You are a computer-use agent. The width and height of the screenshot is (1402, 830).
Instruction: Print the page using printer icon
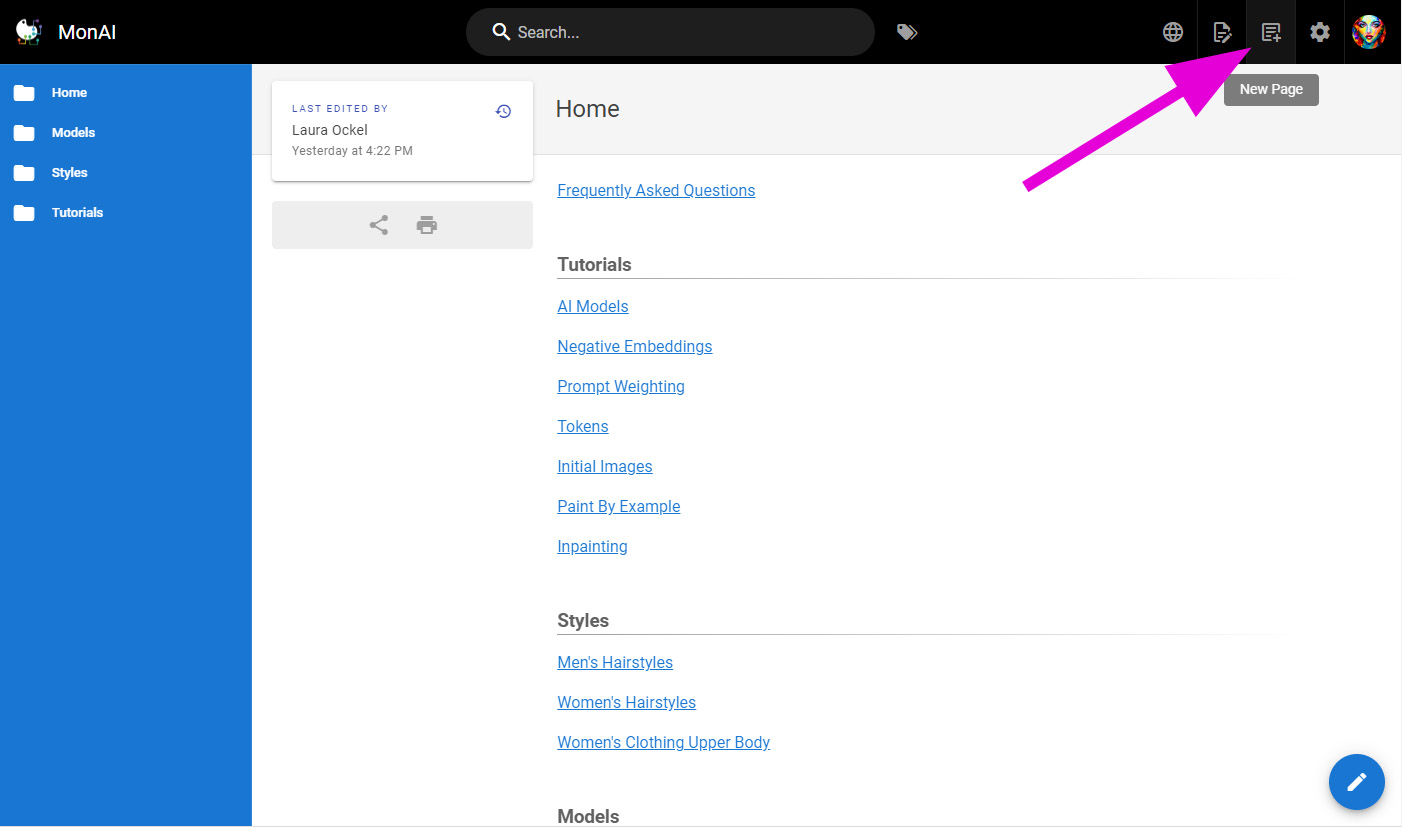pyautogui.click(x=427, y=225)
